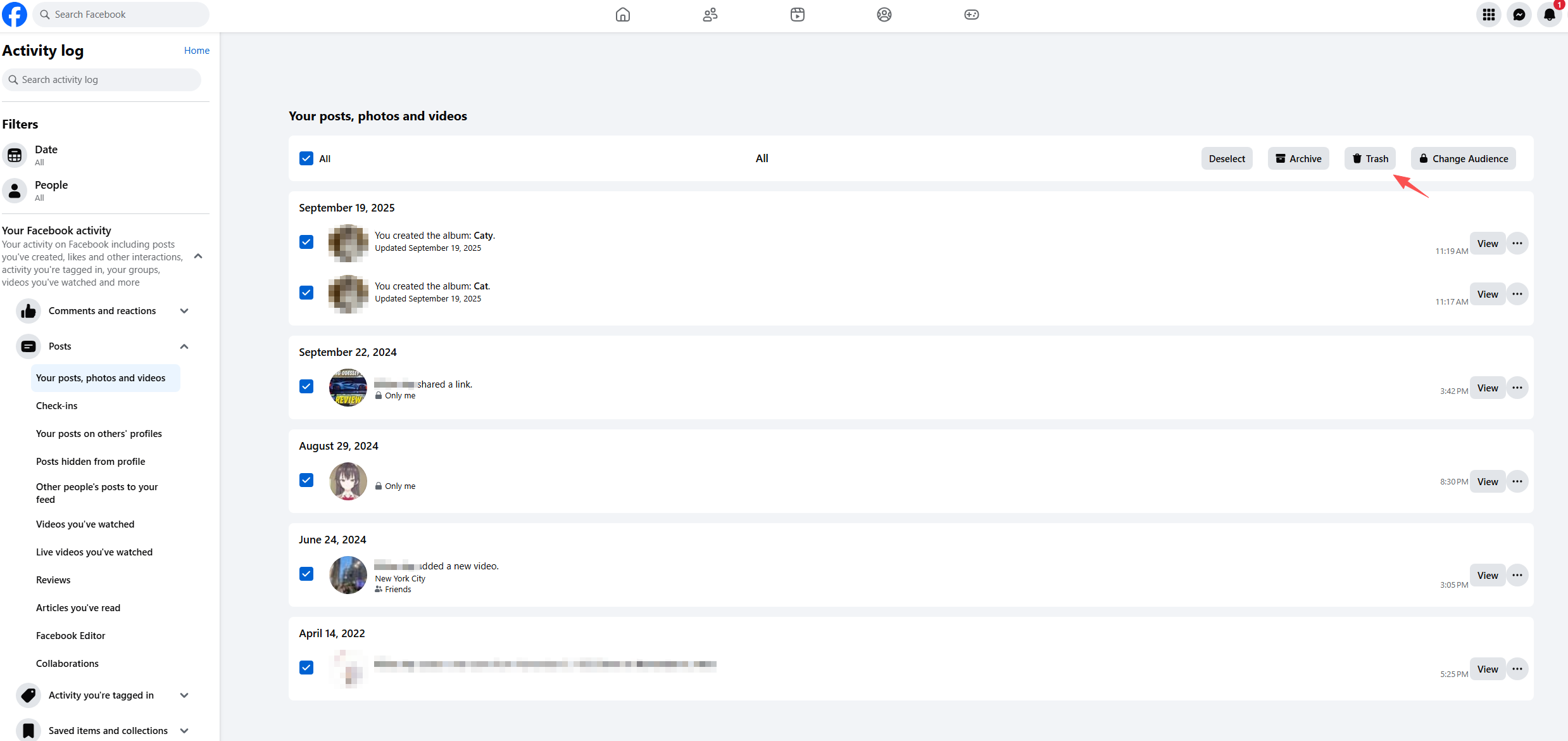Screen dimensions: 1568x741
Task: Click the Home link beside Activity log
Action: click(x=197, y=51)
